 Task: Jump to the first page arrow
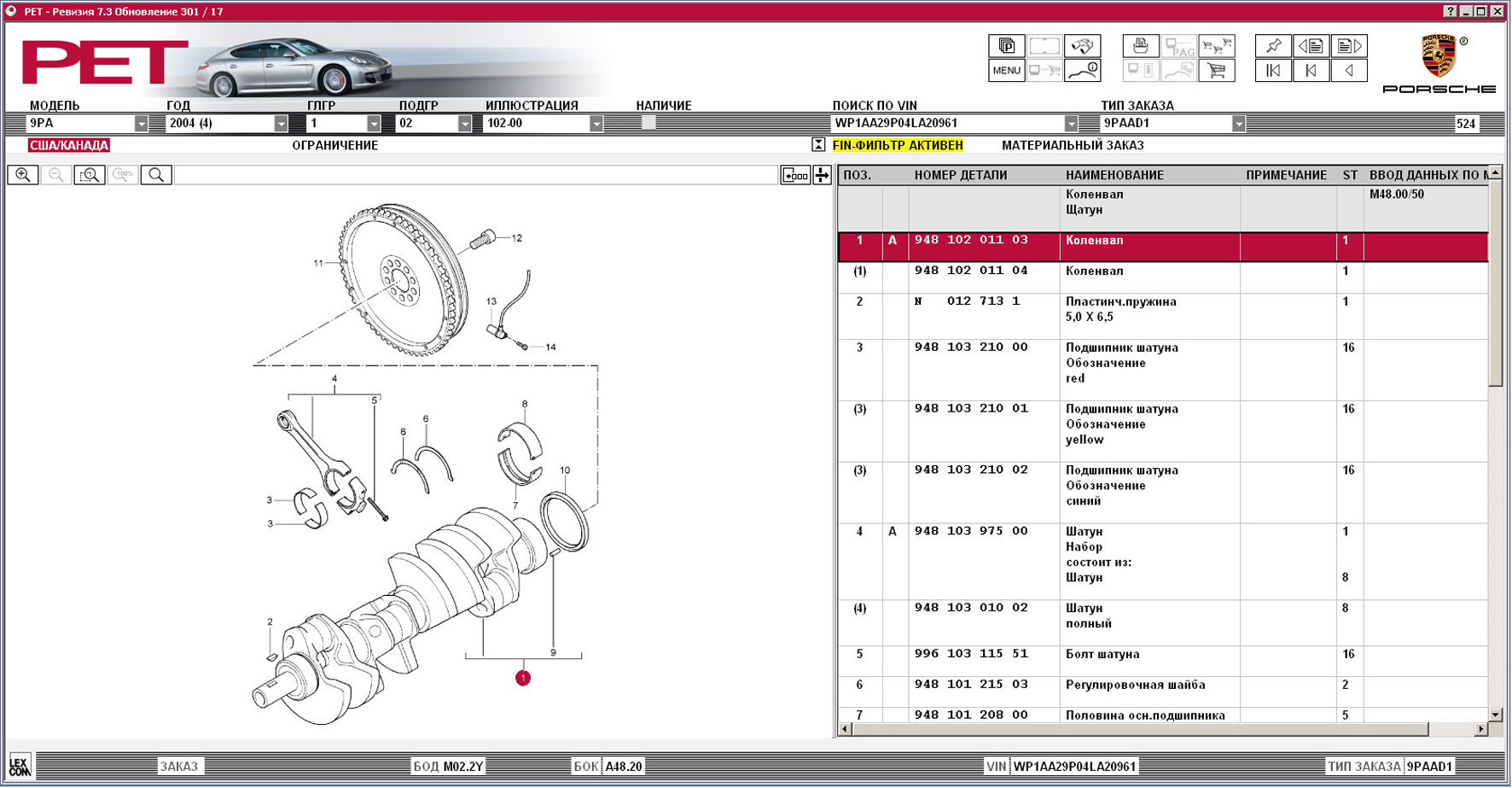(x=1273, y=71)
